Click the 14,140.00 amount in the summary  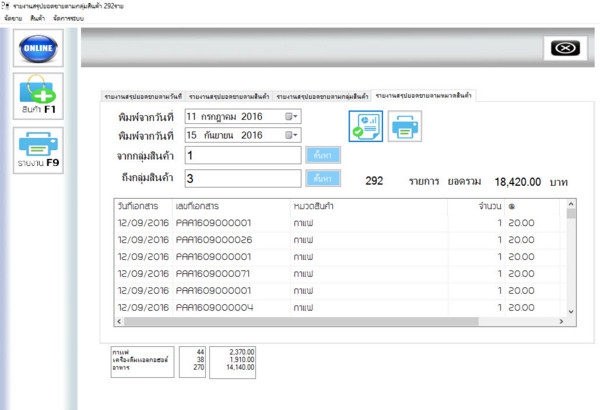[240, 367]
